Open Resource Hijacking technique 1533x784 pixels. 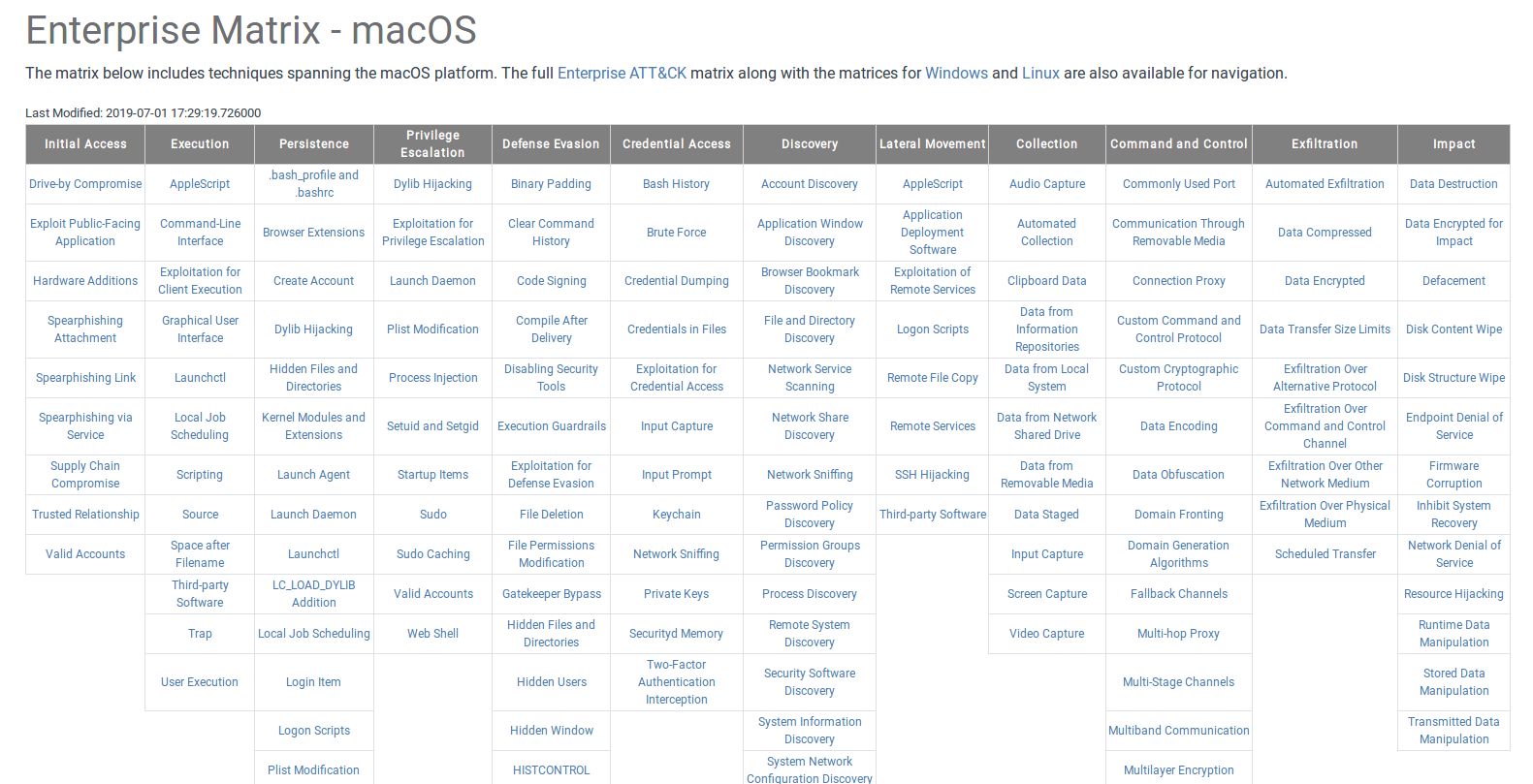pos(1454,593)
